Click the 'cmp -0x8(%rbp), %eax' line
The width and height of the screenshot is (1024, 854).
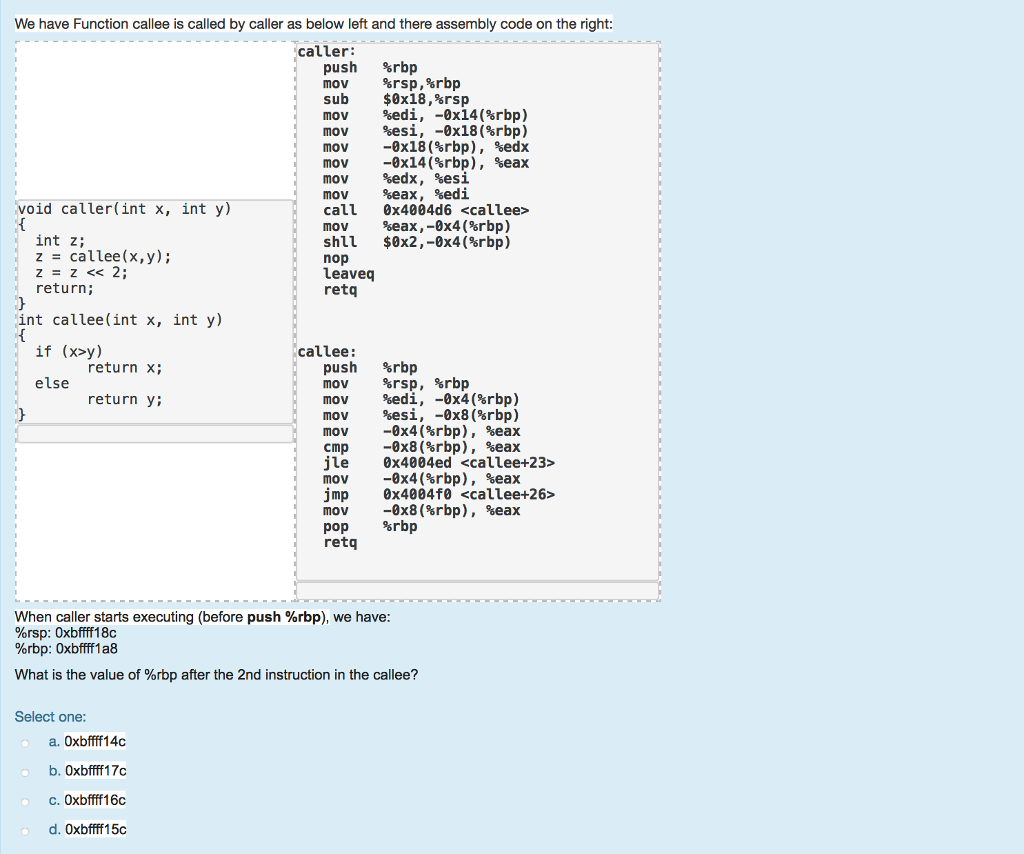(x=421, y=447)
